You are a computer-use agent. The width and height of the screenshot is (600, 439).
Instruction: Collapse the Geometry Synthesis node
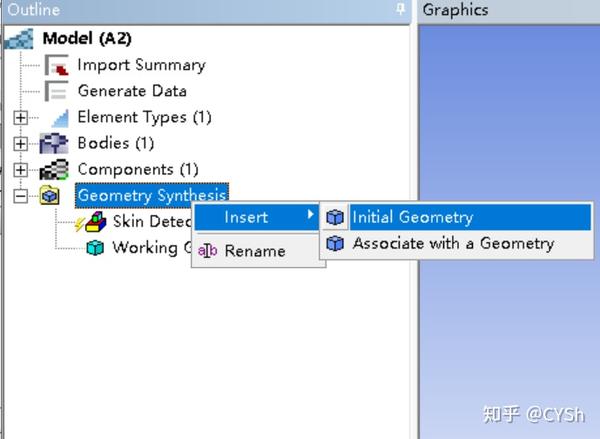pos(20,196)
